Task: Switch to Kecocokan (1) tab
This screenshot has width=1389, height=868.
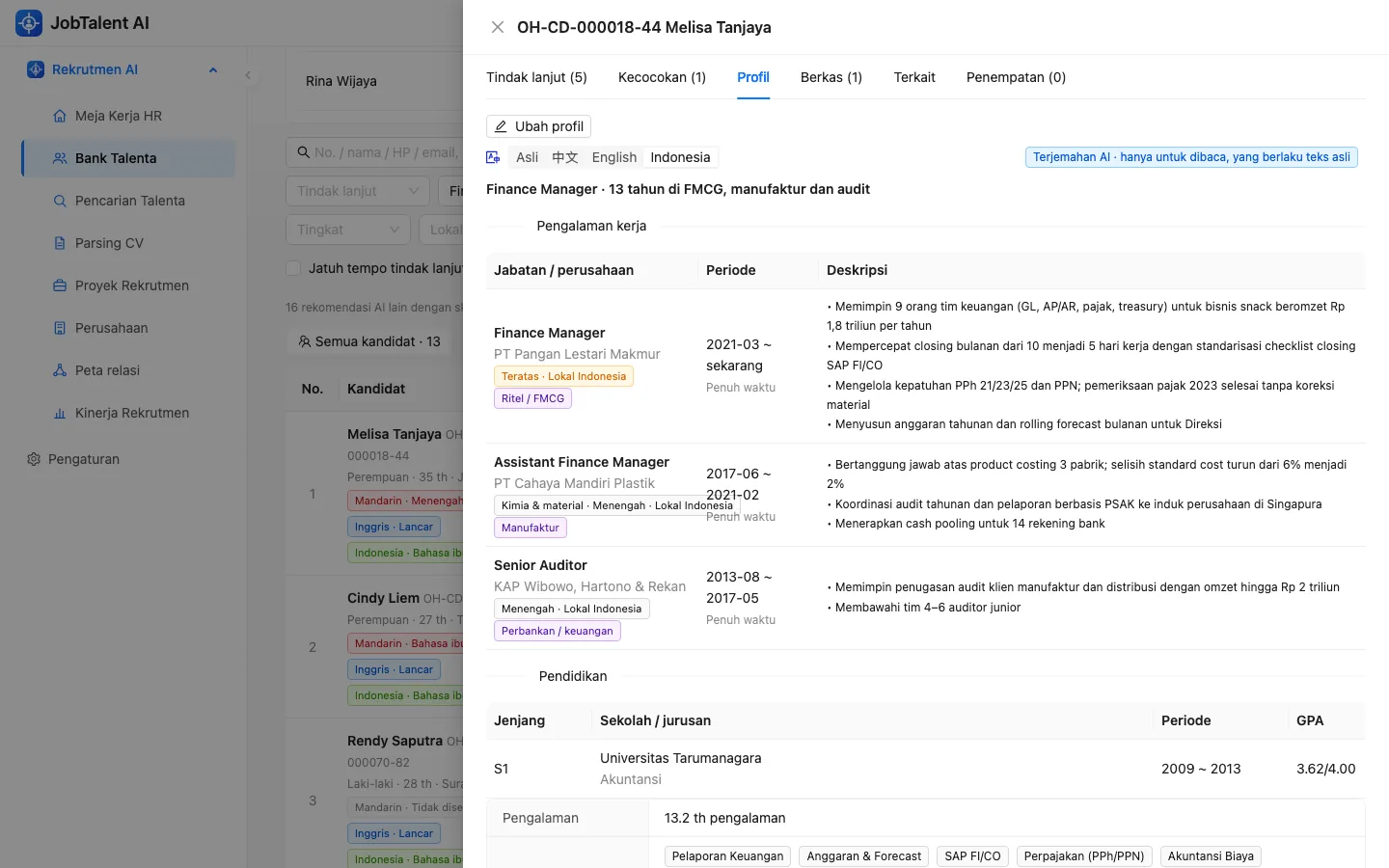Action: 662,77
